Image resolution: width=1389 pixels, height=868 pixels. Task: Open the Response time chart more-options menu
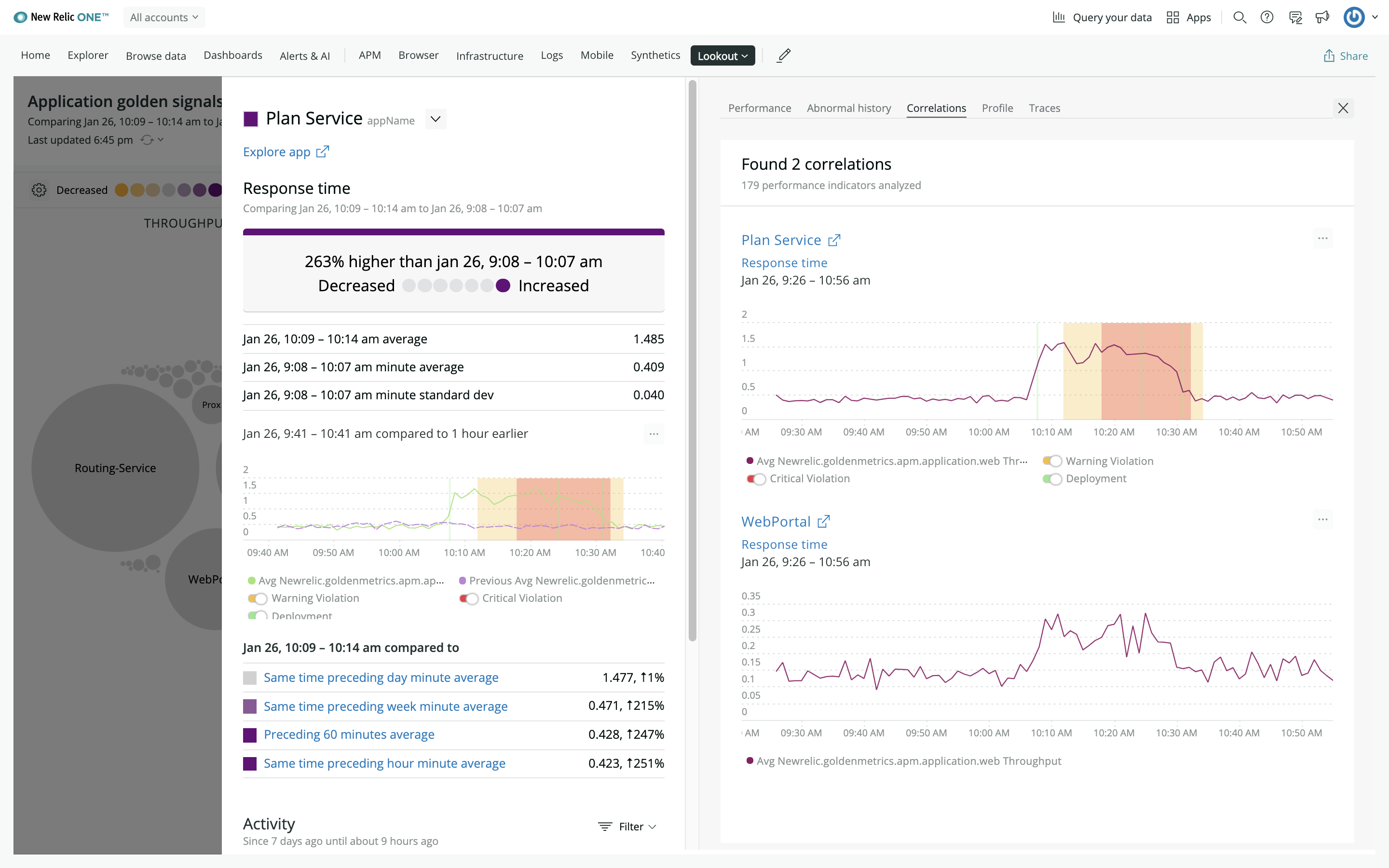click(654, 434)
